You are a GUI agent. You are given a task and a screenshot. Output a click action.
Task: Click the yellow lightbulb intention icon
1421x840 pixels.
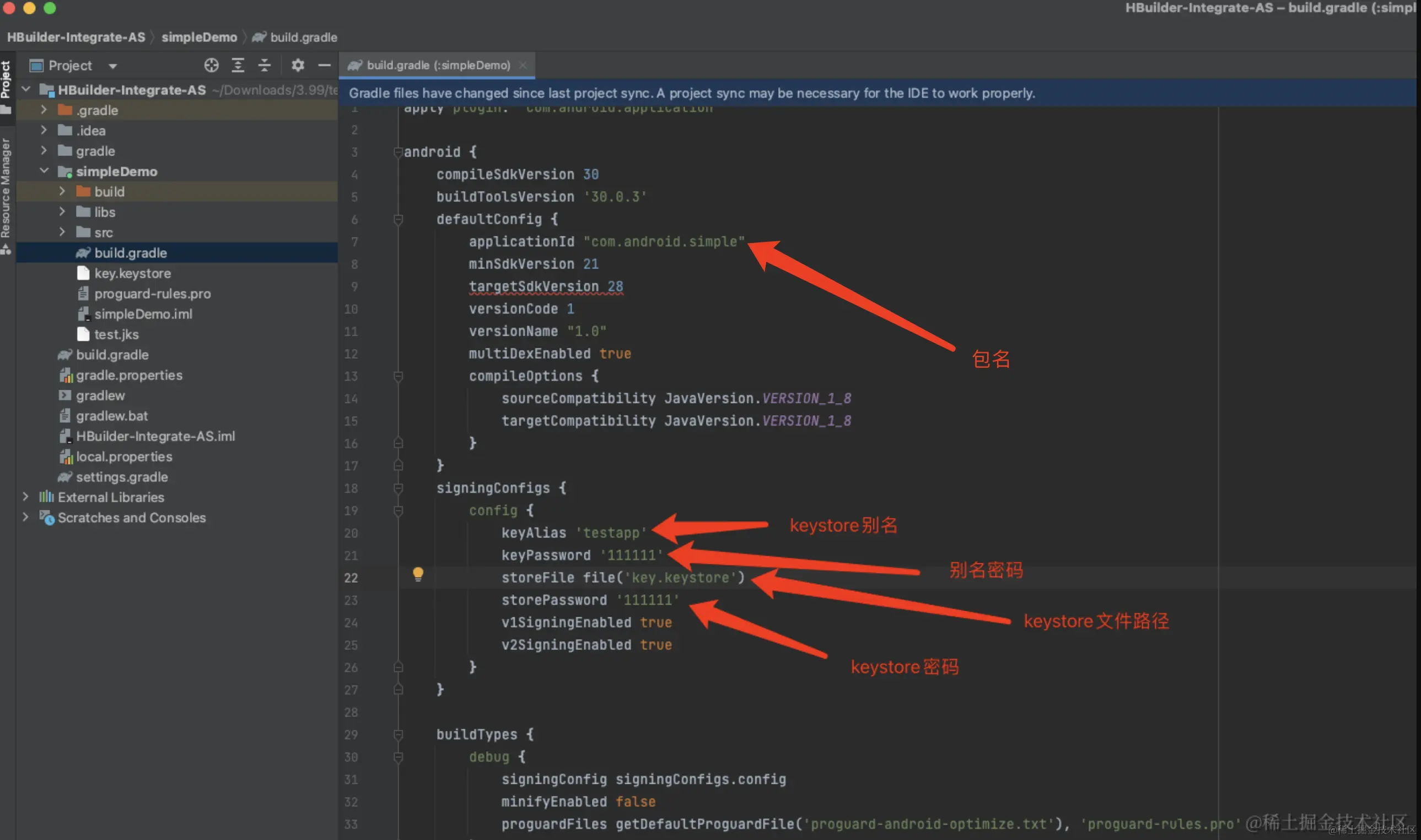coord(418,574)
